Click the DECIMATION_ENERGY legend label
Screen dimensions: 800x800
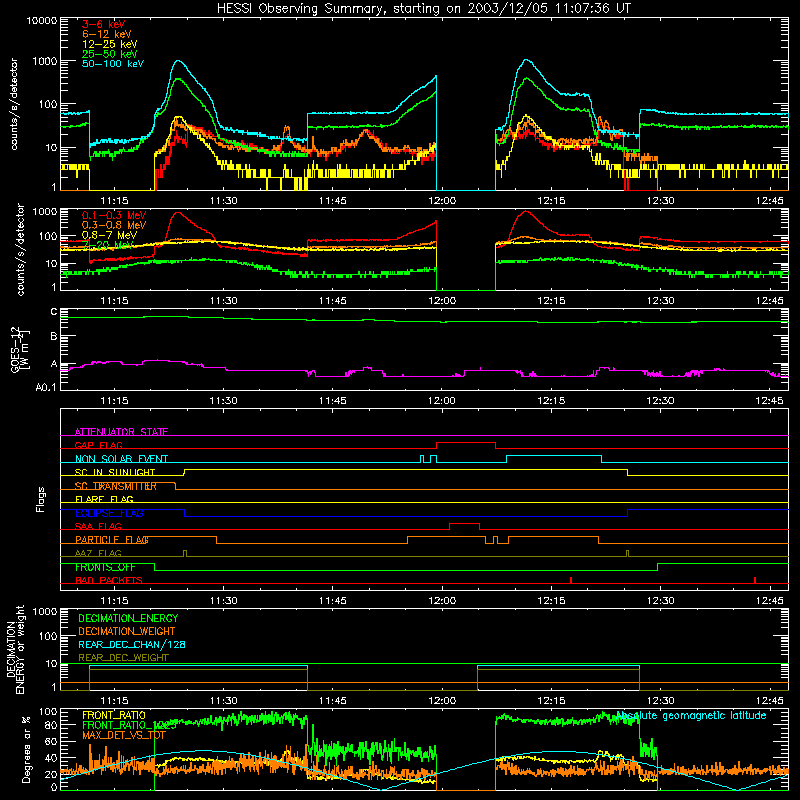pyautogui.click(x=128, y=618)
